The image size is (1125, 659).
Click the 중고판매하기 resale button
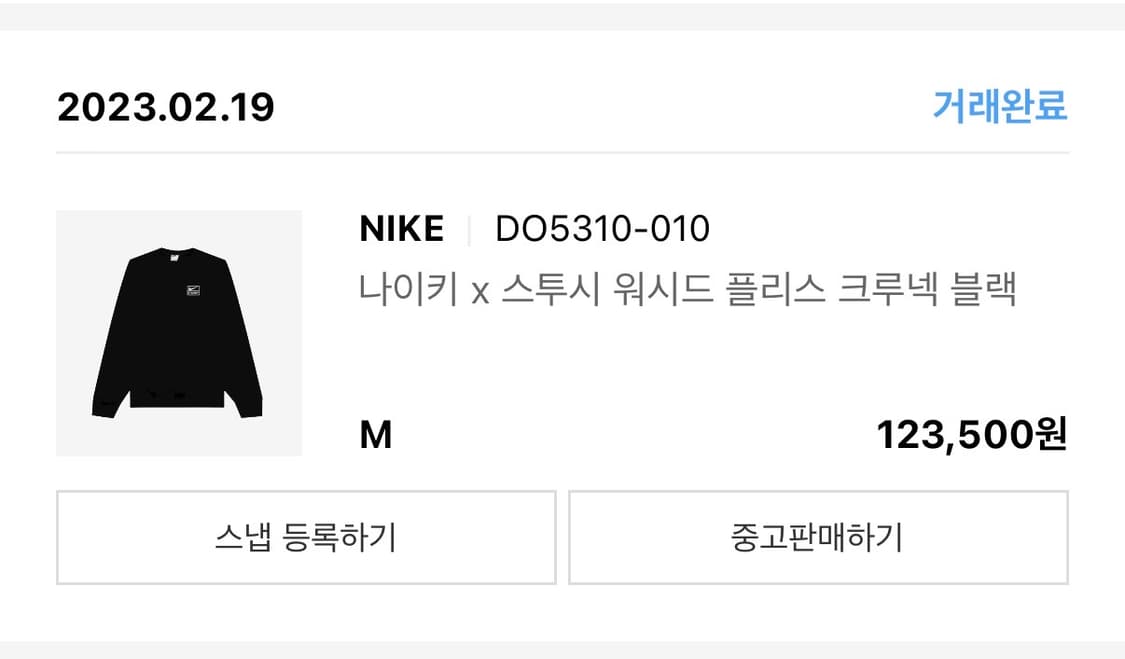click(x=820, y=537)
